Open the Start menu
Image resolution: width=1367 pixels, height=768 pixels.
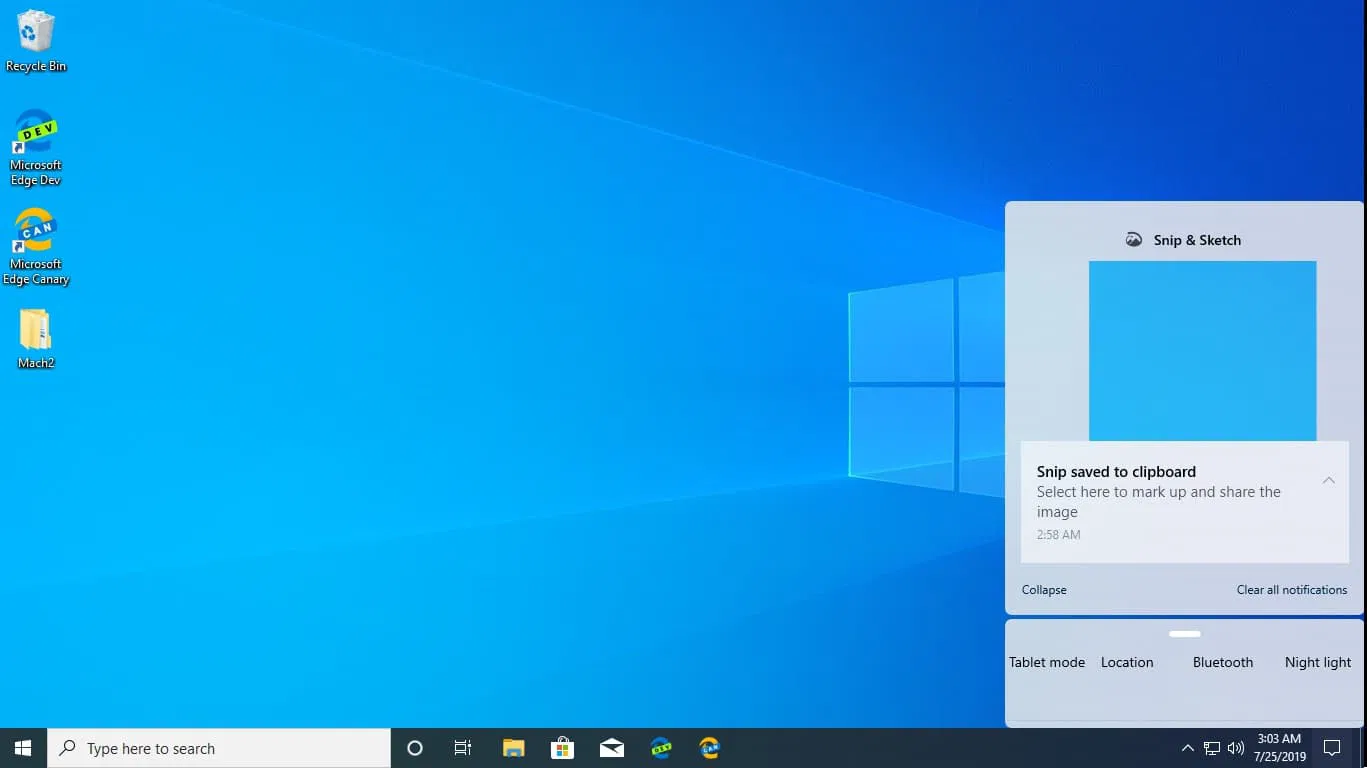(21, 747)
